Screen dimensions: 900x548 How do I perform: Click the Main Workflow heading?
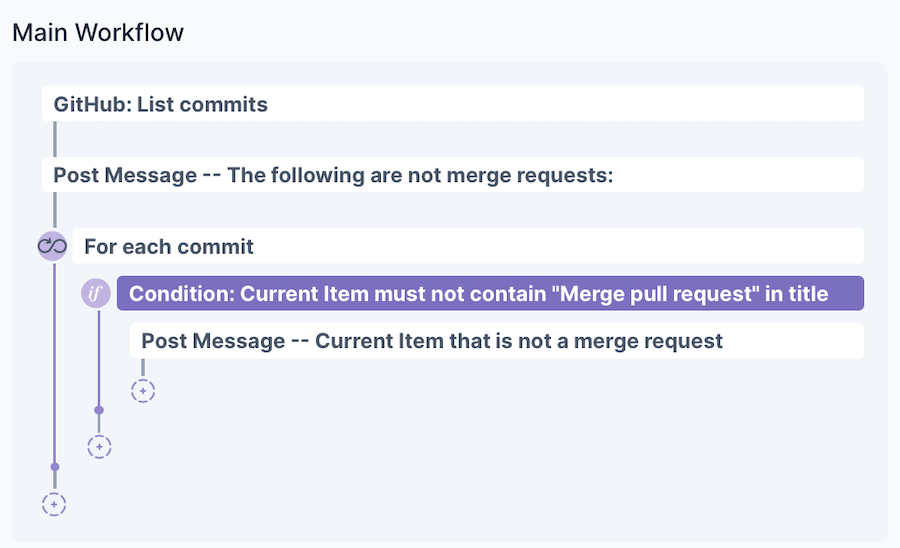point(98,32)
